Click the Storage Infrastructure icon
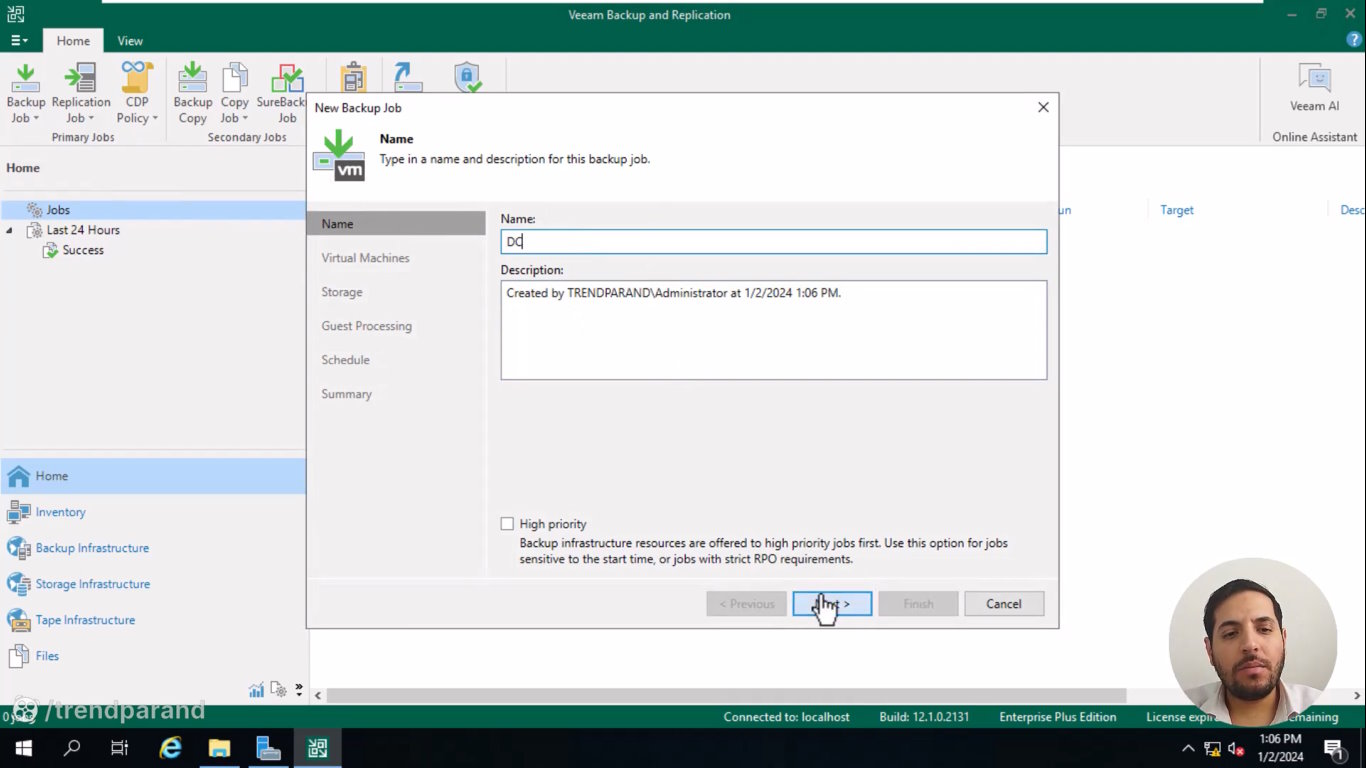 pyautogui.click(x=19, y=584)
